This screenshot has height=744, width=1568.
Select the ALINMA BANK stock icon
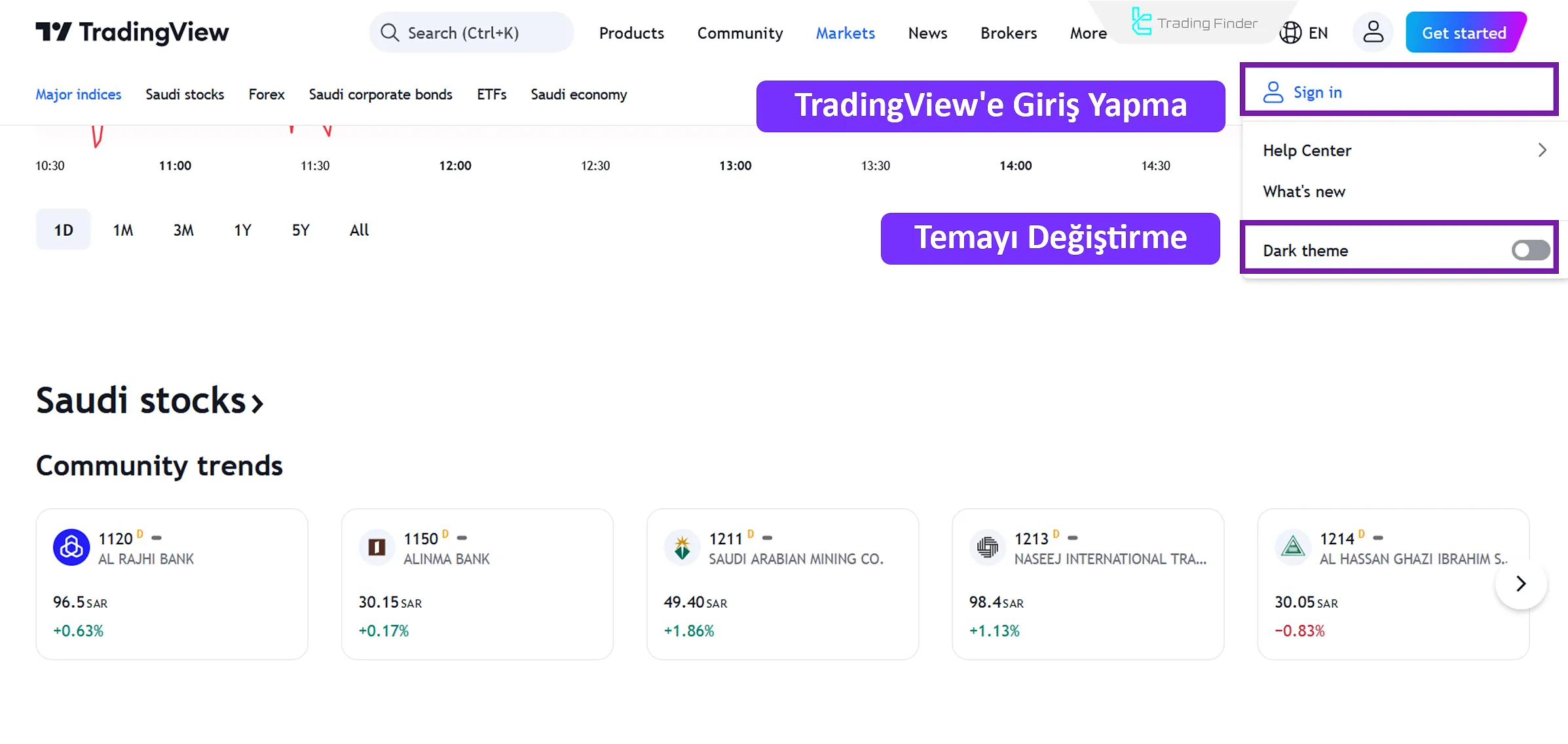(377, 547)
